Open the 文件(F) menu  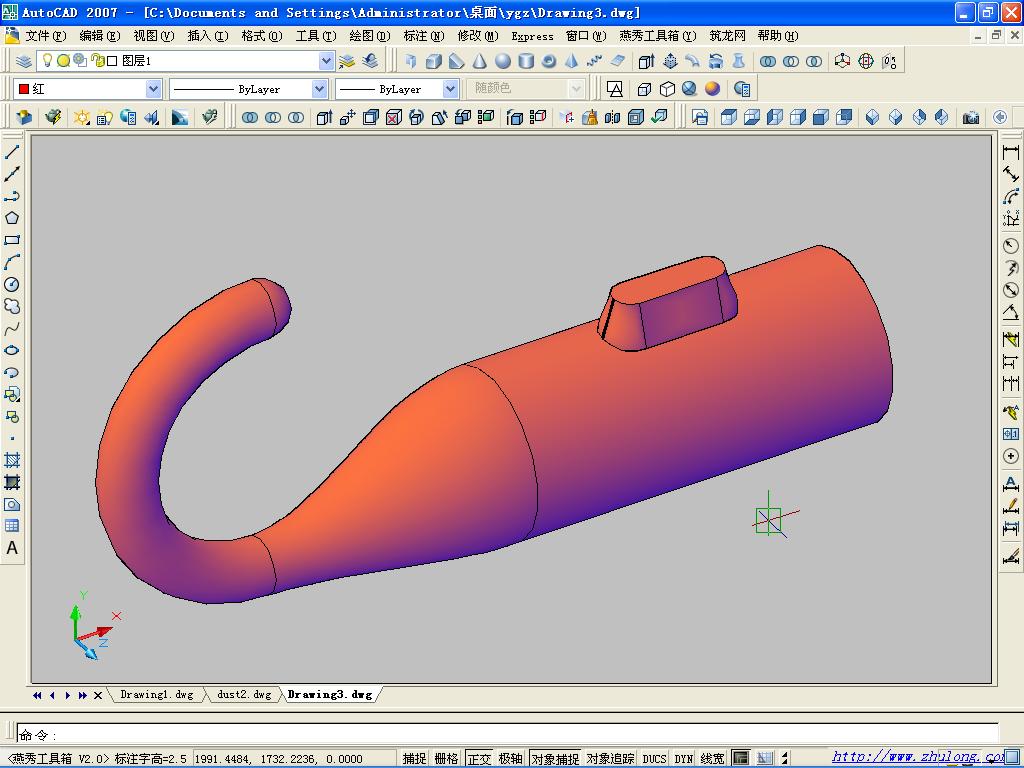click(x=45, y=36)
